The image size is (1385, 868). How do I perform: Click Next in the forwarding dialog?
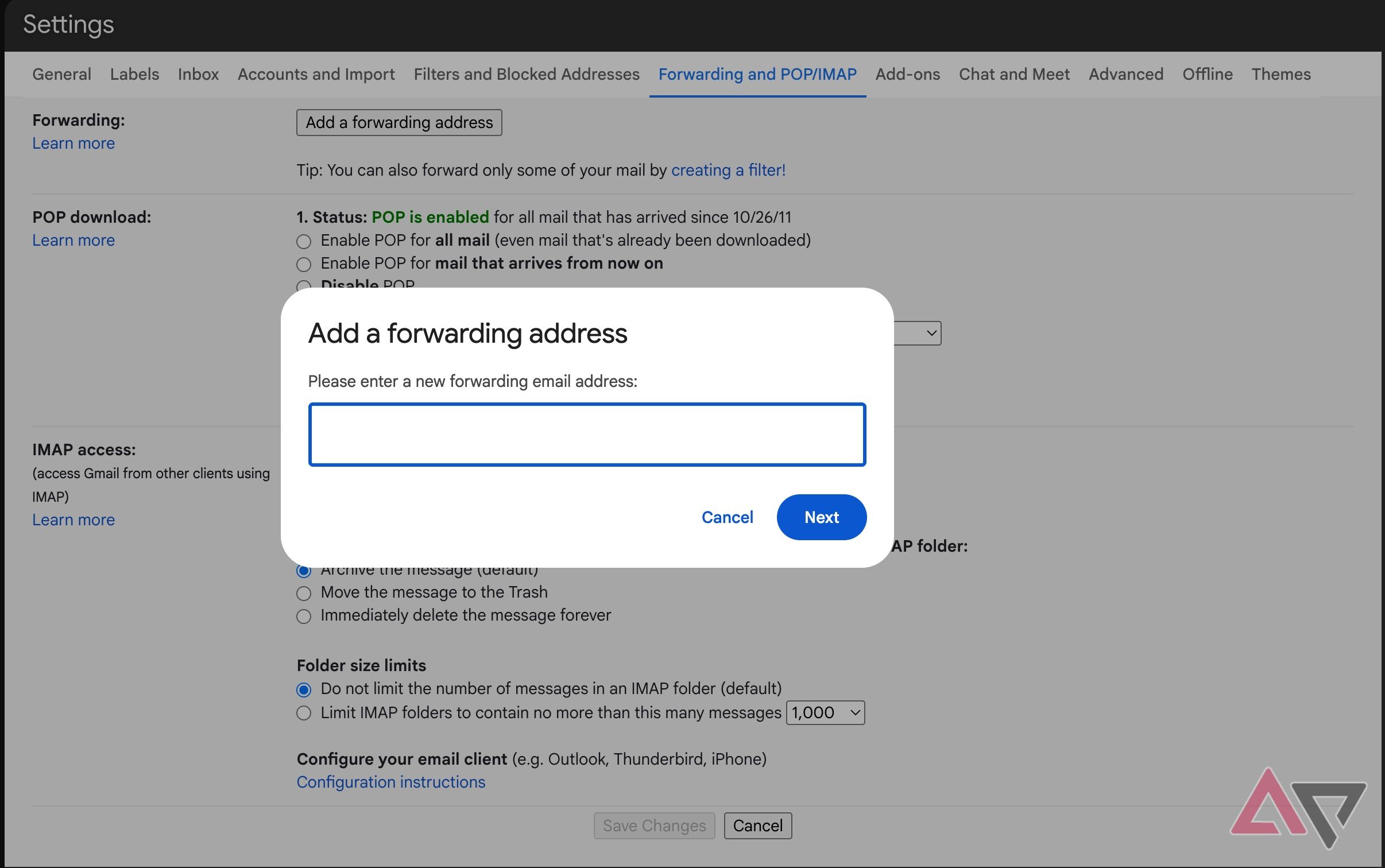822,517
